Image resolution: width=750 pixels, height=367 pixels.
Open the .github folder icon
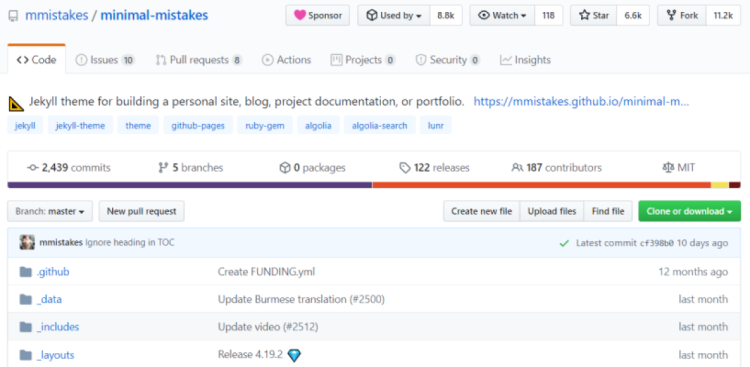point(25,272)
